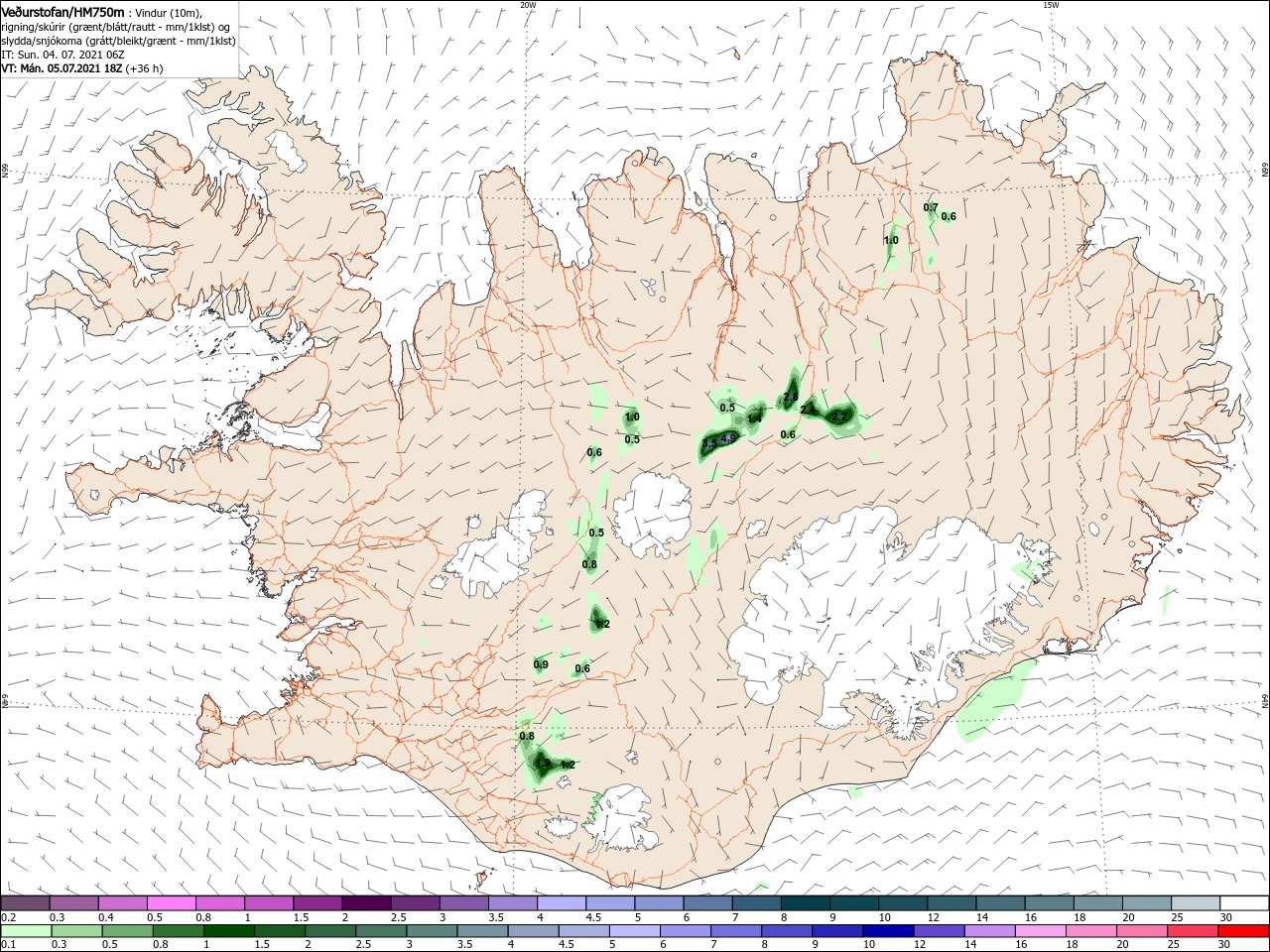Click the darkest purple 2 swatch in snow scale
The height and width of the screenshot is (952, 1270).
pos(366,903)
